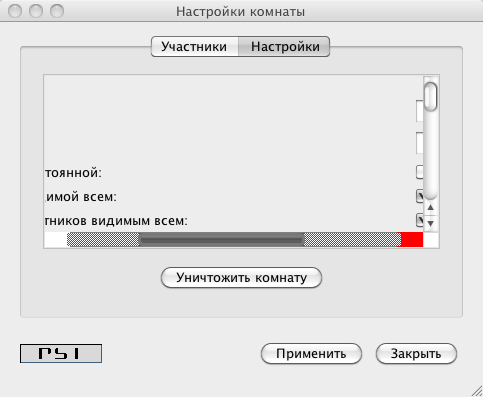
Task: Click horizontal scrollbar track right of thumb
Action: coord(352,240)
